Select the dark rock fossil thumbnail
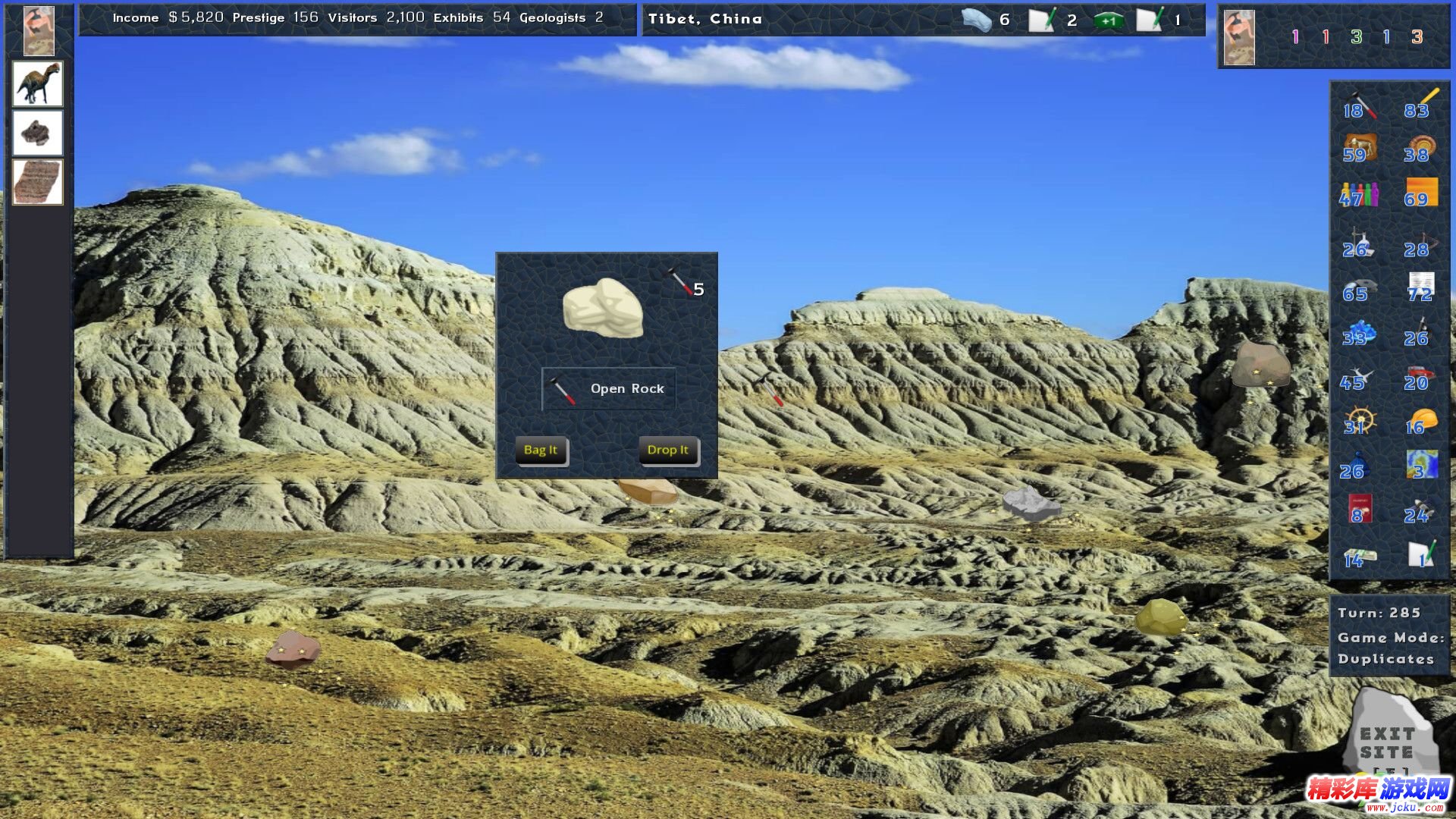 [37, 133]
